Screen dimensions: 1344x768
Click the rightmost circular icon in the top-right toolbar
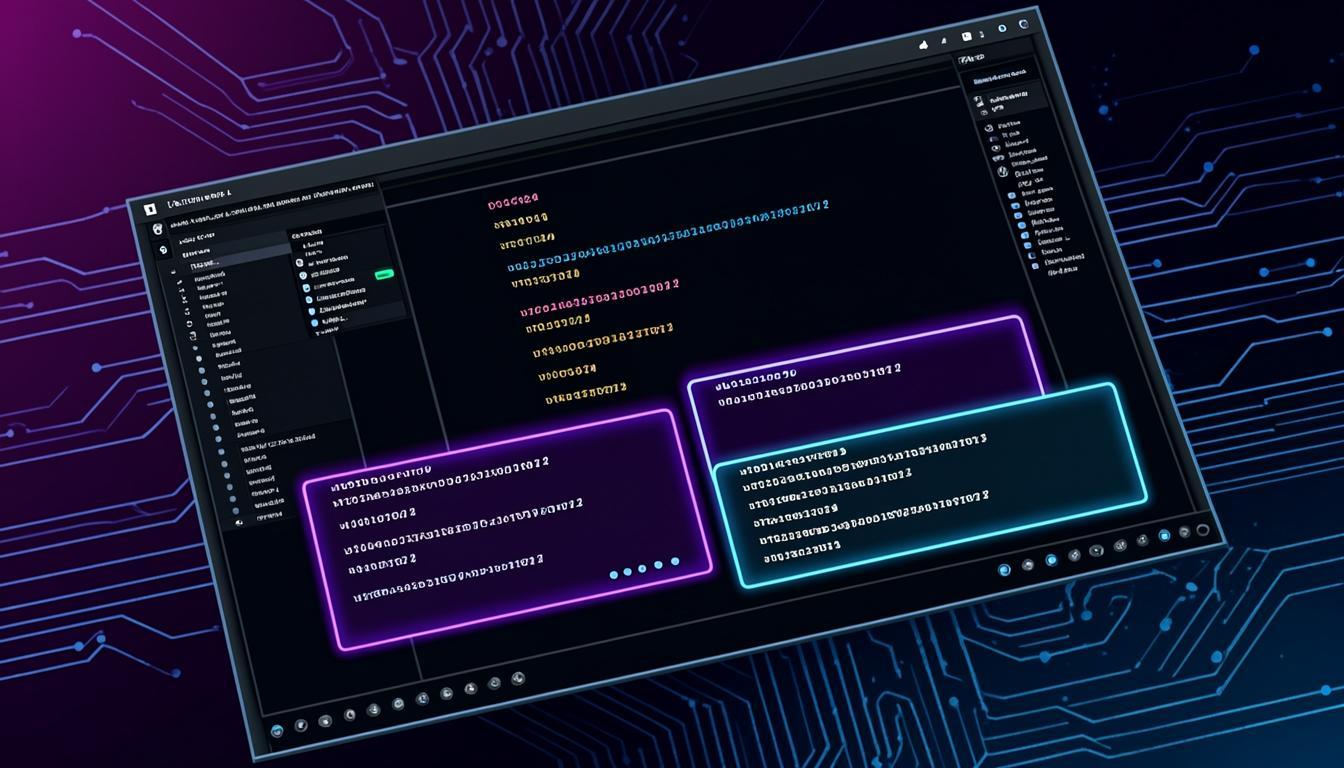pyautogui.click(x=1023, y=25)
